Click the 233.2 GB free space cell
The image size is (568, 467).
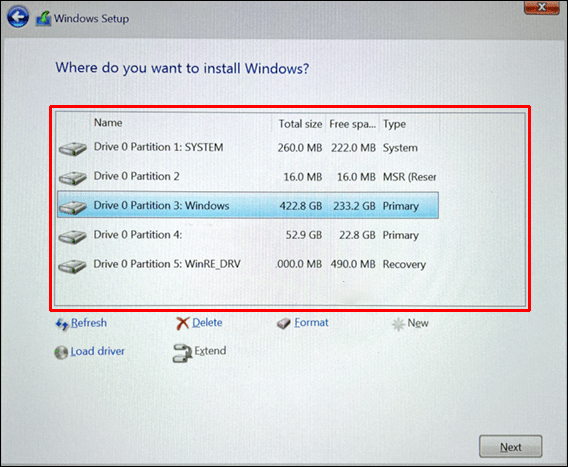pos(354,206)
